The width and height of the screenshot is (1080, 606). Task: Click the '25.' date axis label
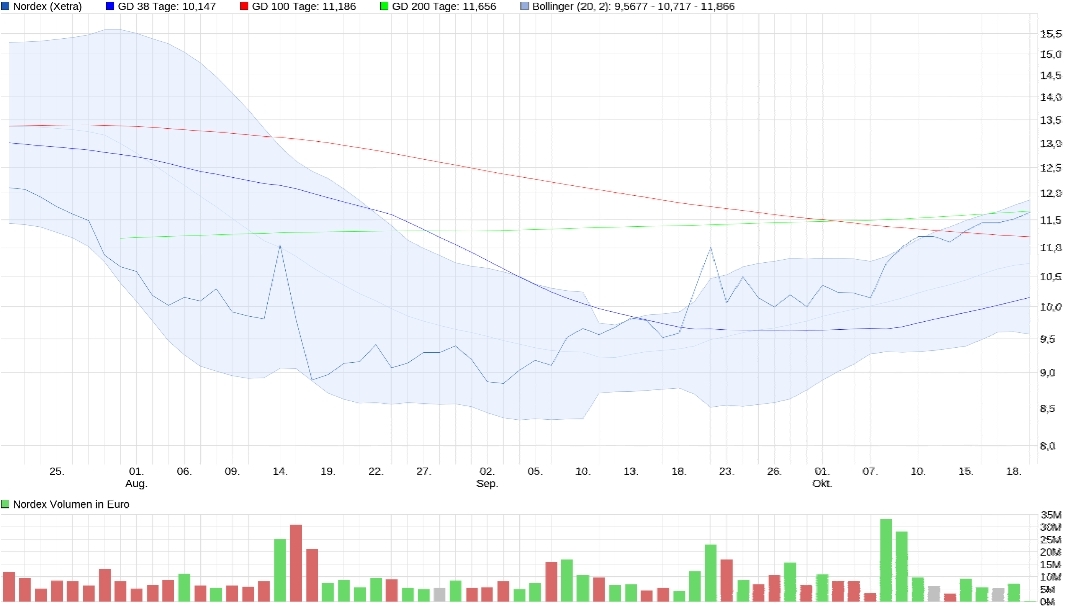tap(56, 472)
